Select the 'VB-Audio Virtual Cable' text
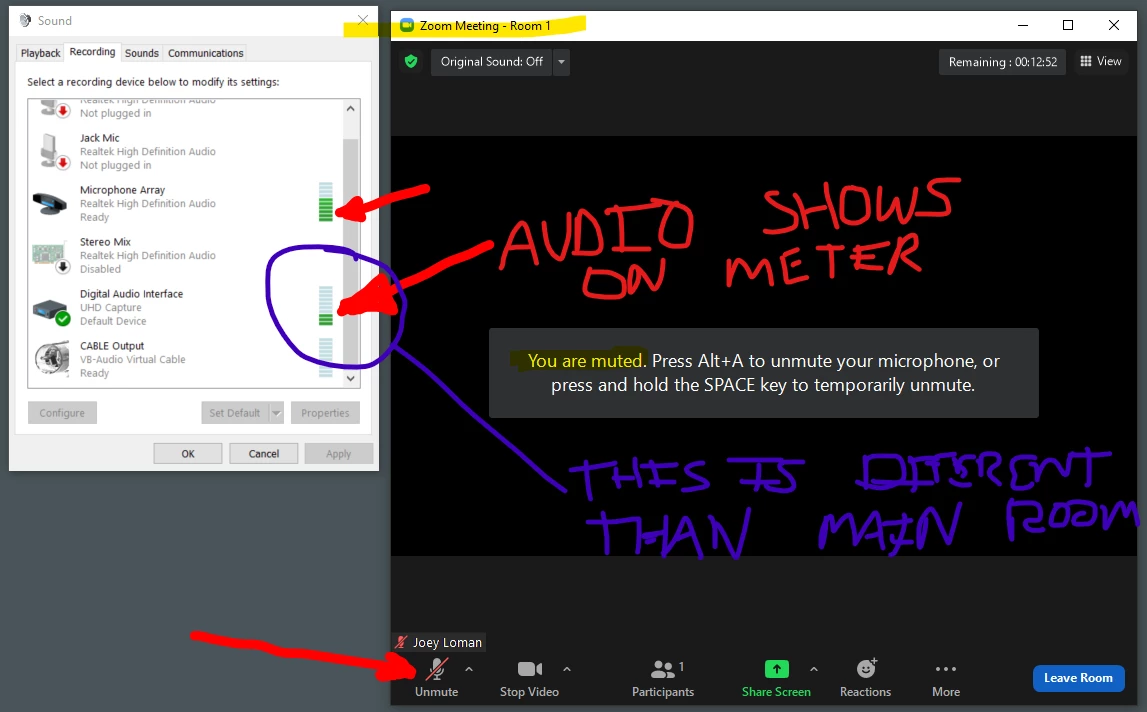Image resolution: width=1147 pixels, height=712 pixels. [x=132, y=359]
